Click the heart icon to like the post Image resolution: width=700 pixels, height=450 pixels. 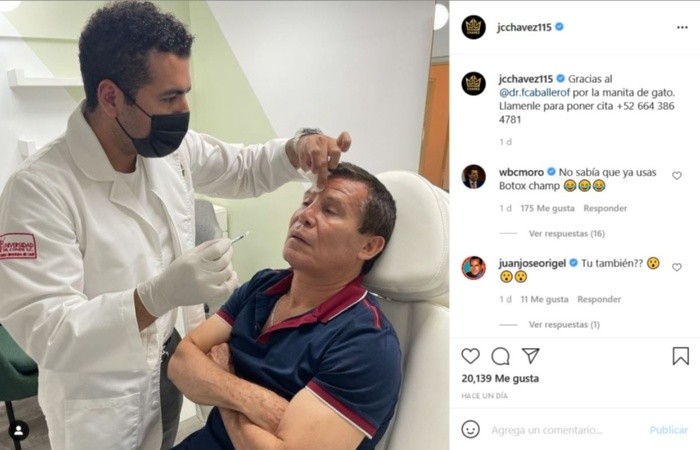[470, 356]
